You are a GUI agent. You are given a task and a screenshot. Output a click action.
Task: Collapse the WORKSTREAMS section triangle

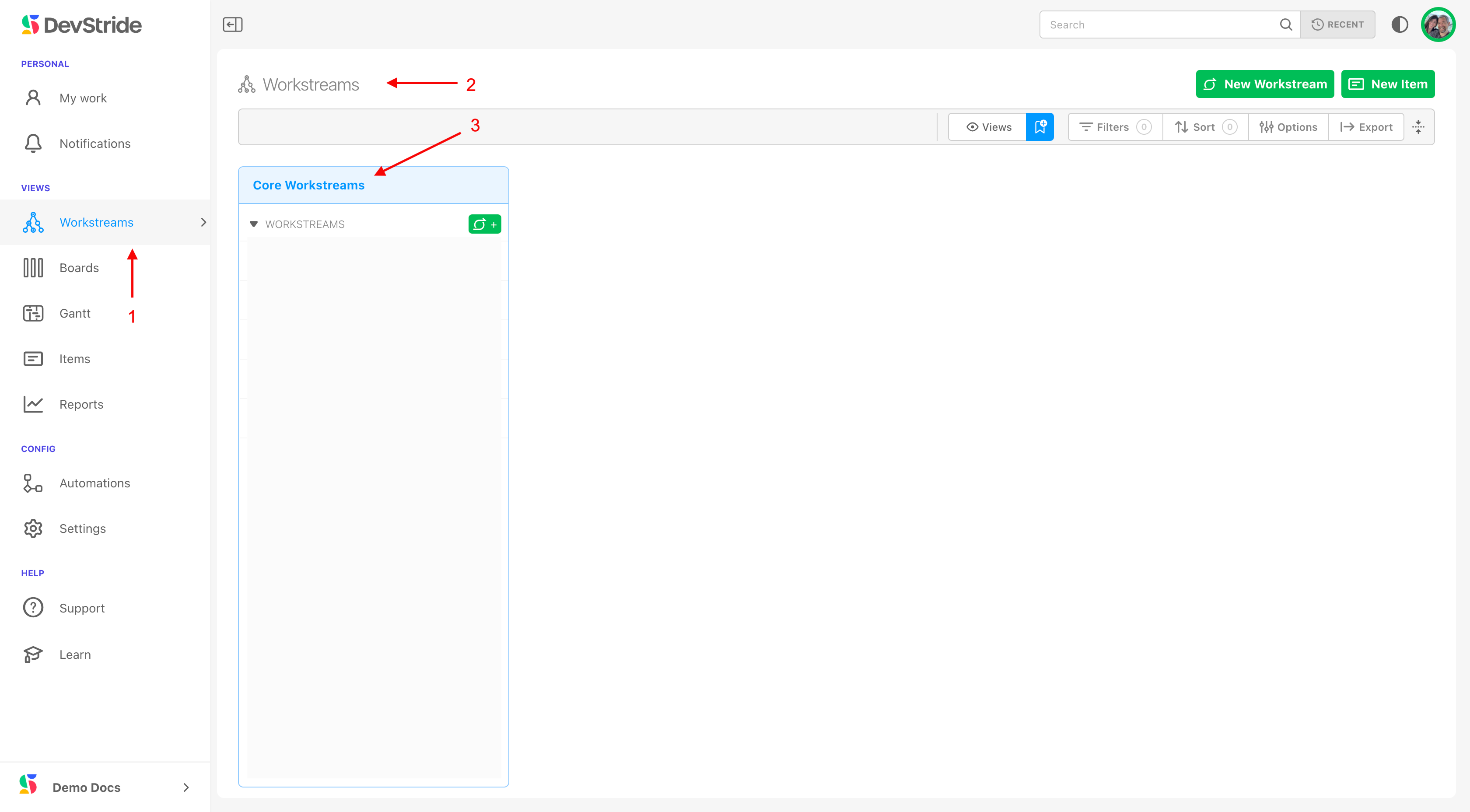(x=254, y=224)
